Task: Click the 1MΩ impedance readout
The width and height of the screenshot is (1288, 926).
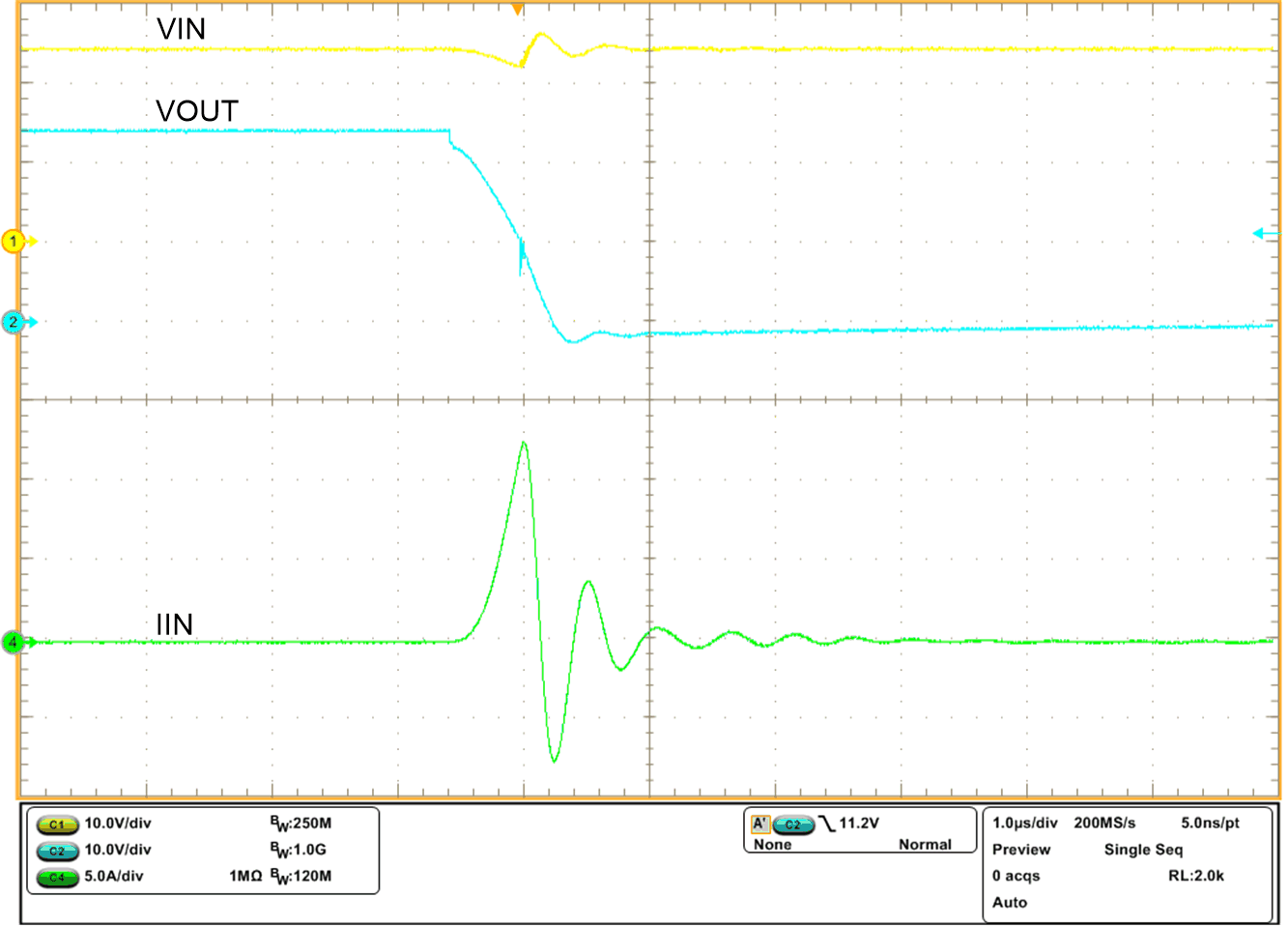Action: [x=245, y=876]
